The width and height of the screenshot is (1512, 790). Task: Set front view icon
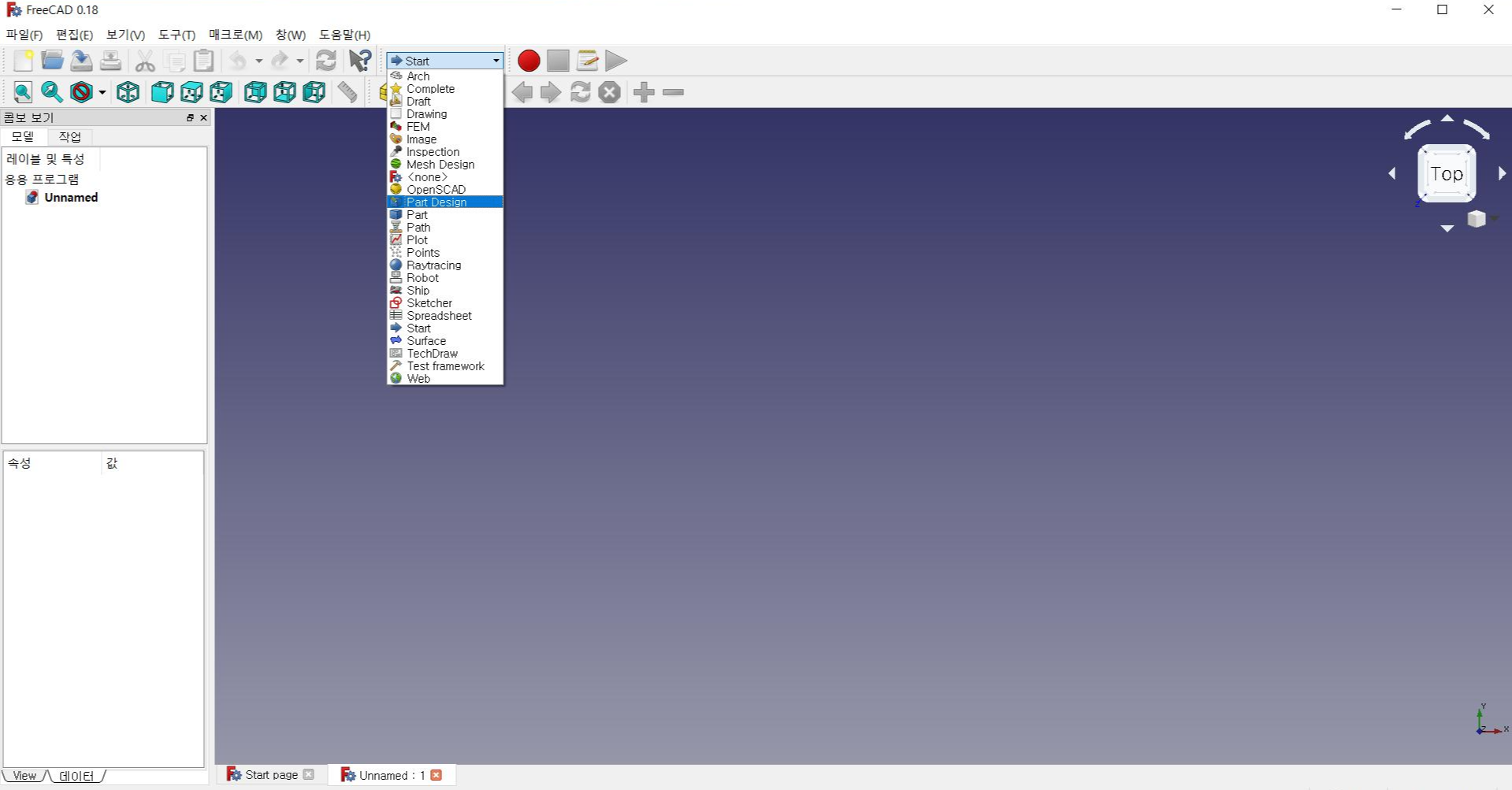pyautogui.click(x=162, y=92)
